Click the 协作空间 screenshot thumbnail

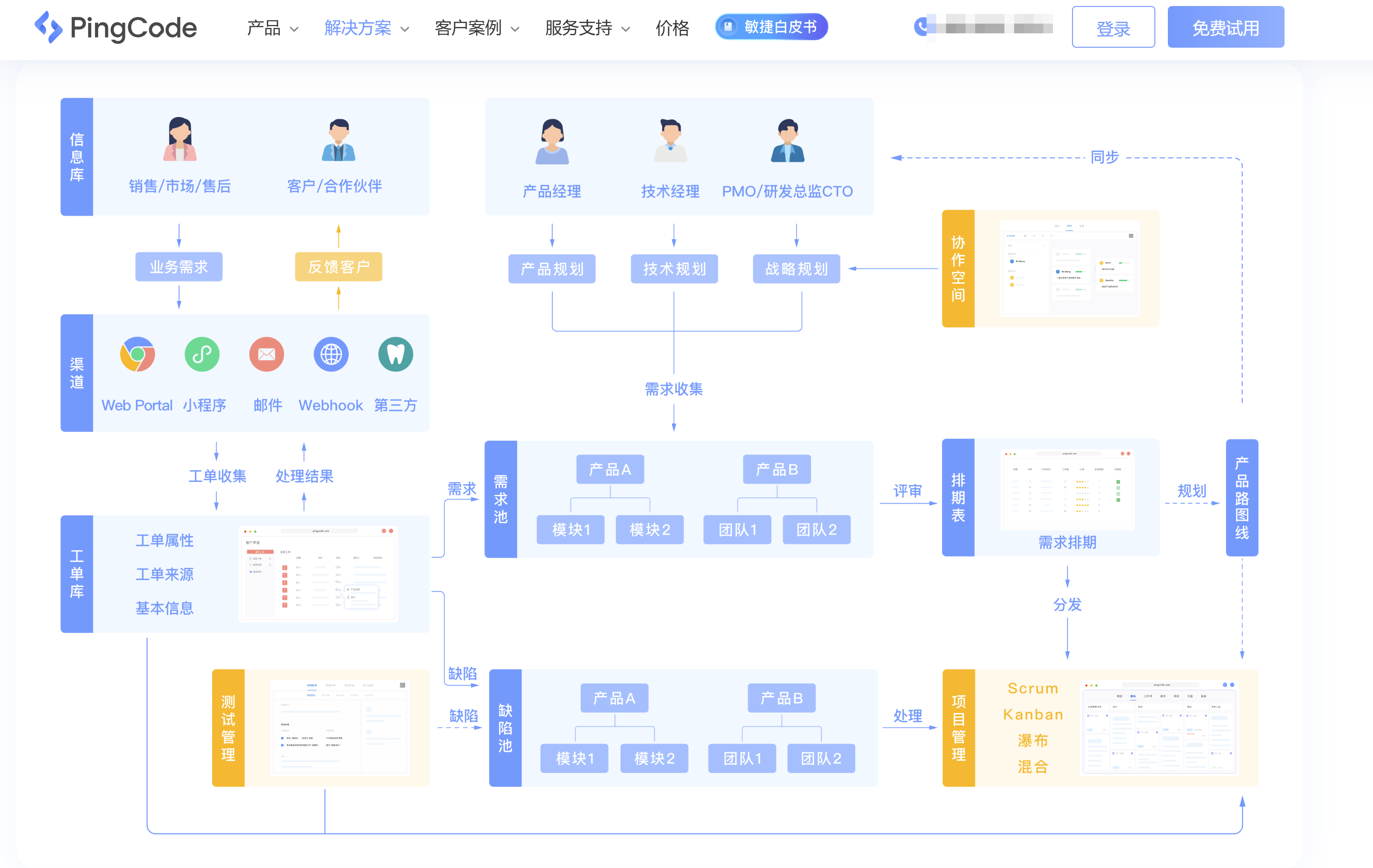[1071, 268]
